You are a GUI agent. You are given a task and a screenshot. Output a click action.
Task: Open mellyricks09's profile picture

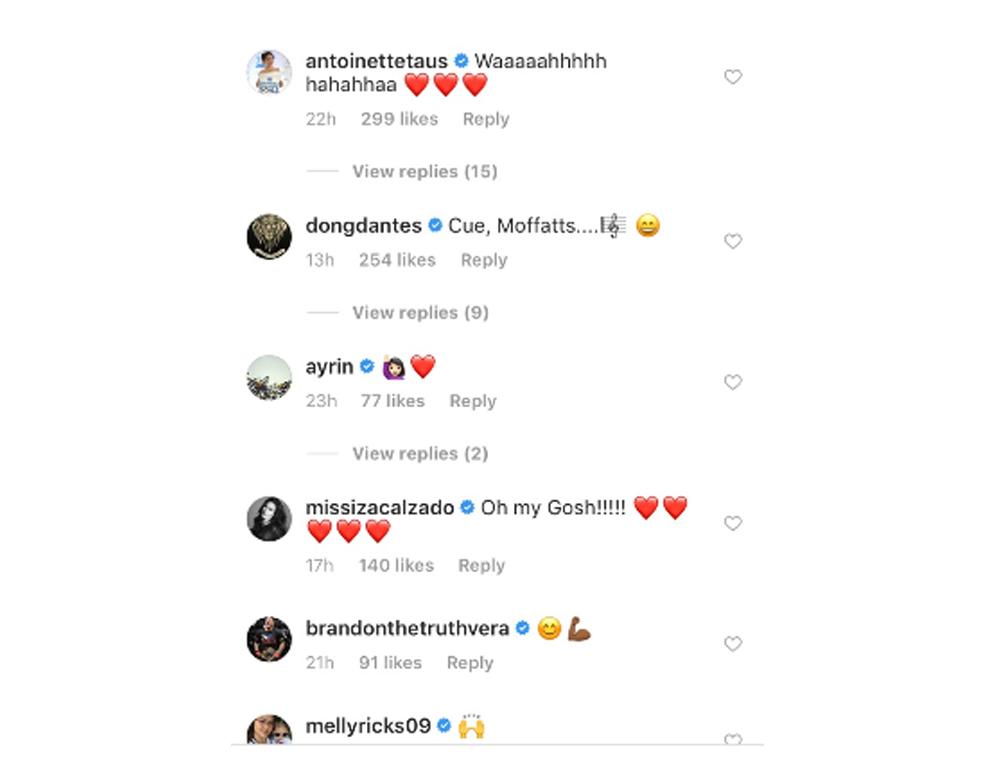(x=269, y=729)
